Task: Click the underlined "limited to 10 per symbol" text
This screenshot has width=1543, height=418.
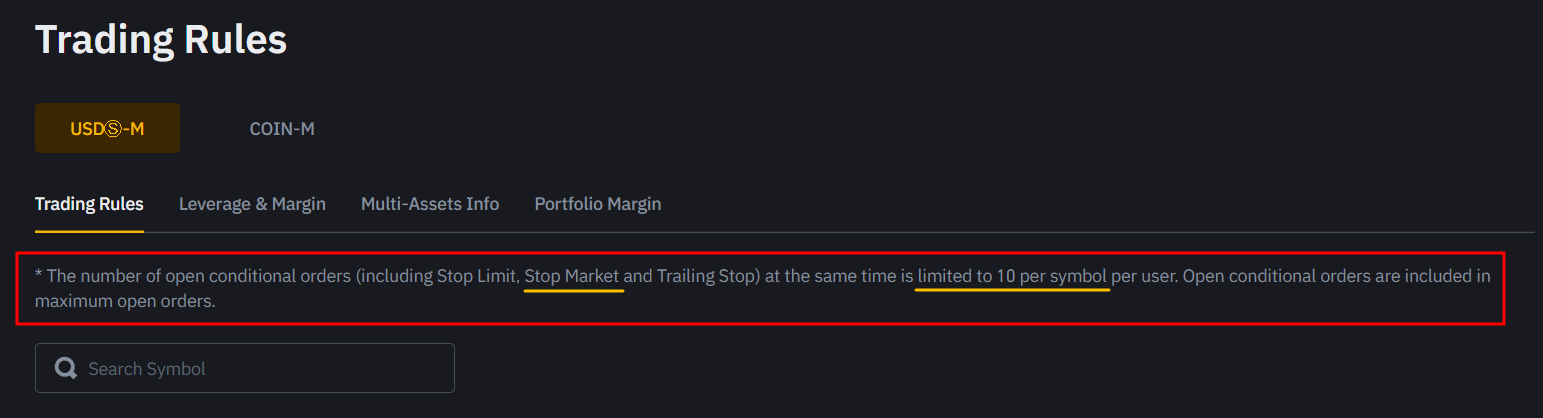Action: click(x=1012, y=276)
